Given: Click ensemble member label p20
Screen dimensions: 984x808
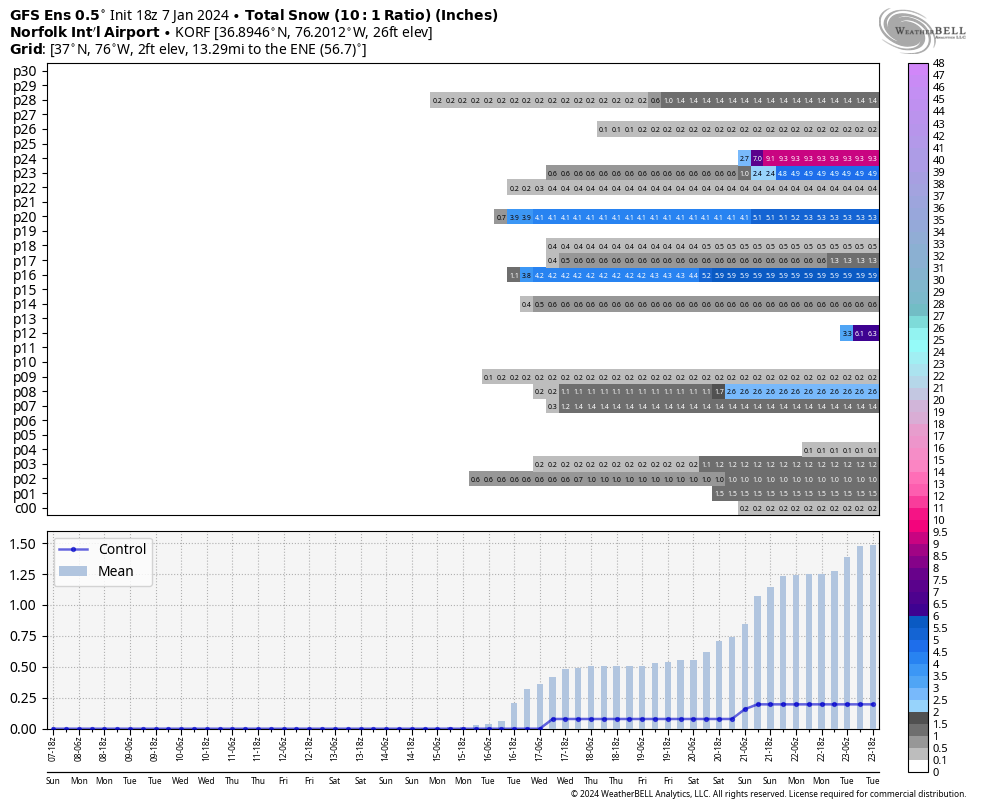Looking at the screenshot, I should click(25, 217).
